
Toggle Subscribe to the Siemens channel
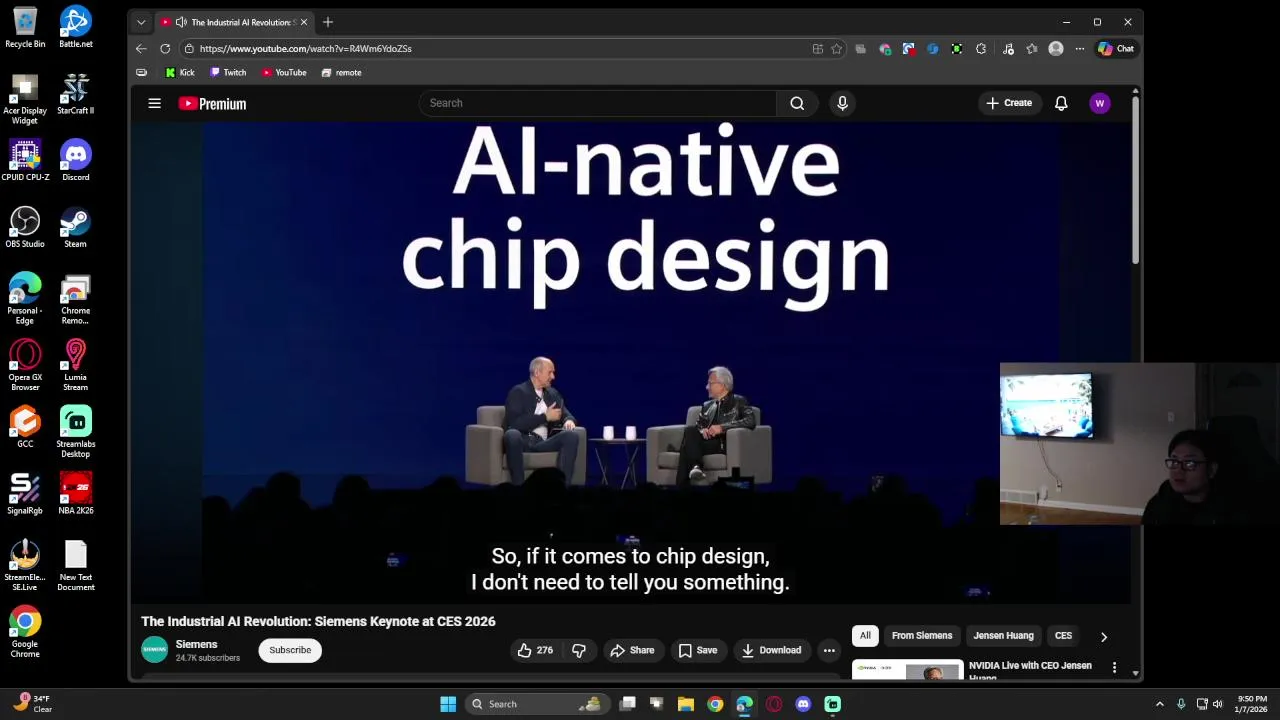pos(290,650)
